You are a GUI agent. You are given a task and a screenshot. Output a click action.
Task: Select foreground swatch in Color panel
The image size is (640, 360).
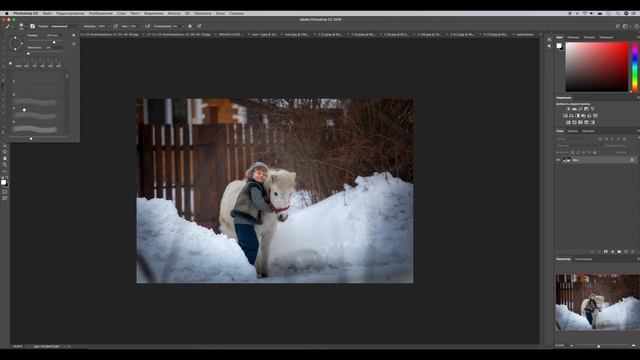point(559,46)
